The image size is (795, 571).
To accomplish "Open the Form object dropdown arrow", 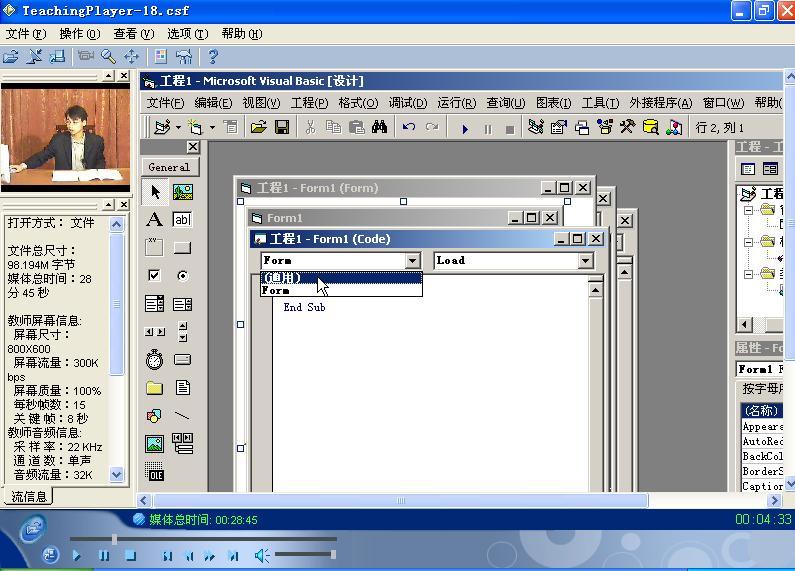I will pos(412,261).
